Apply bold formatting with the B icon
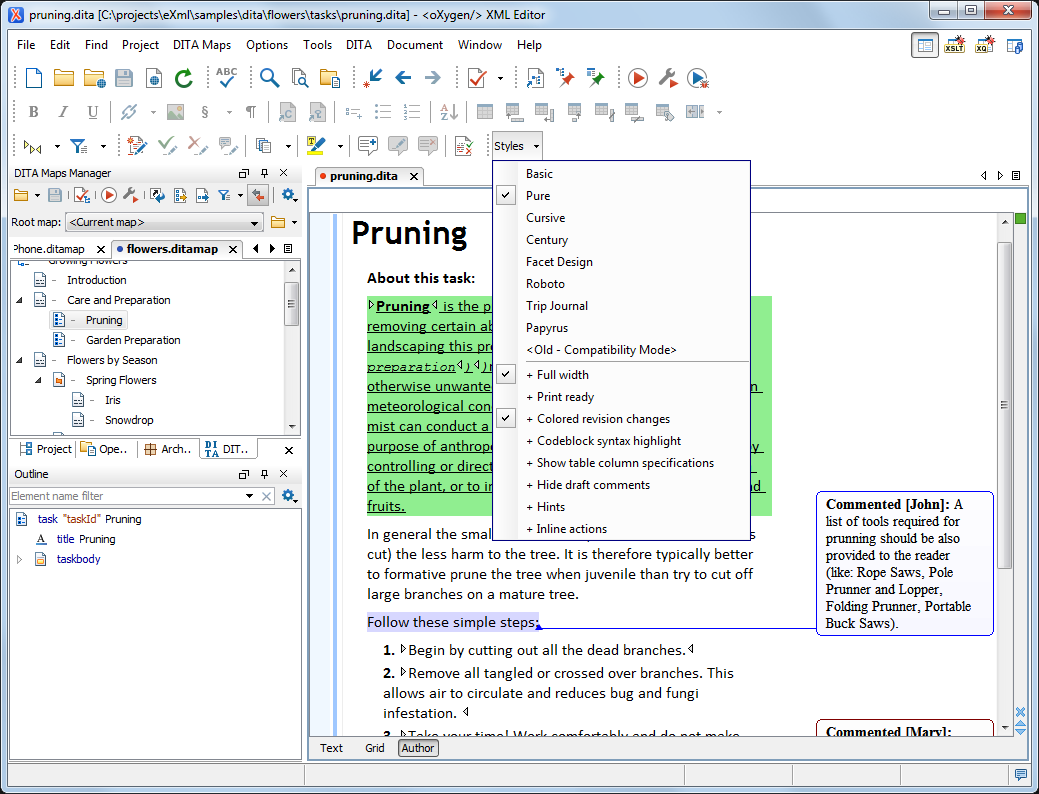This screenshot has width=1039, height=794. point(33,112)
